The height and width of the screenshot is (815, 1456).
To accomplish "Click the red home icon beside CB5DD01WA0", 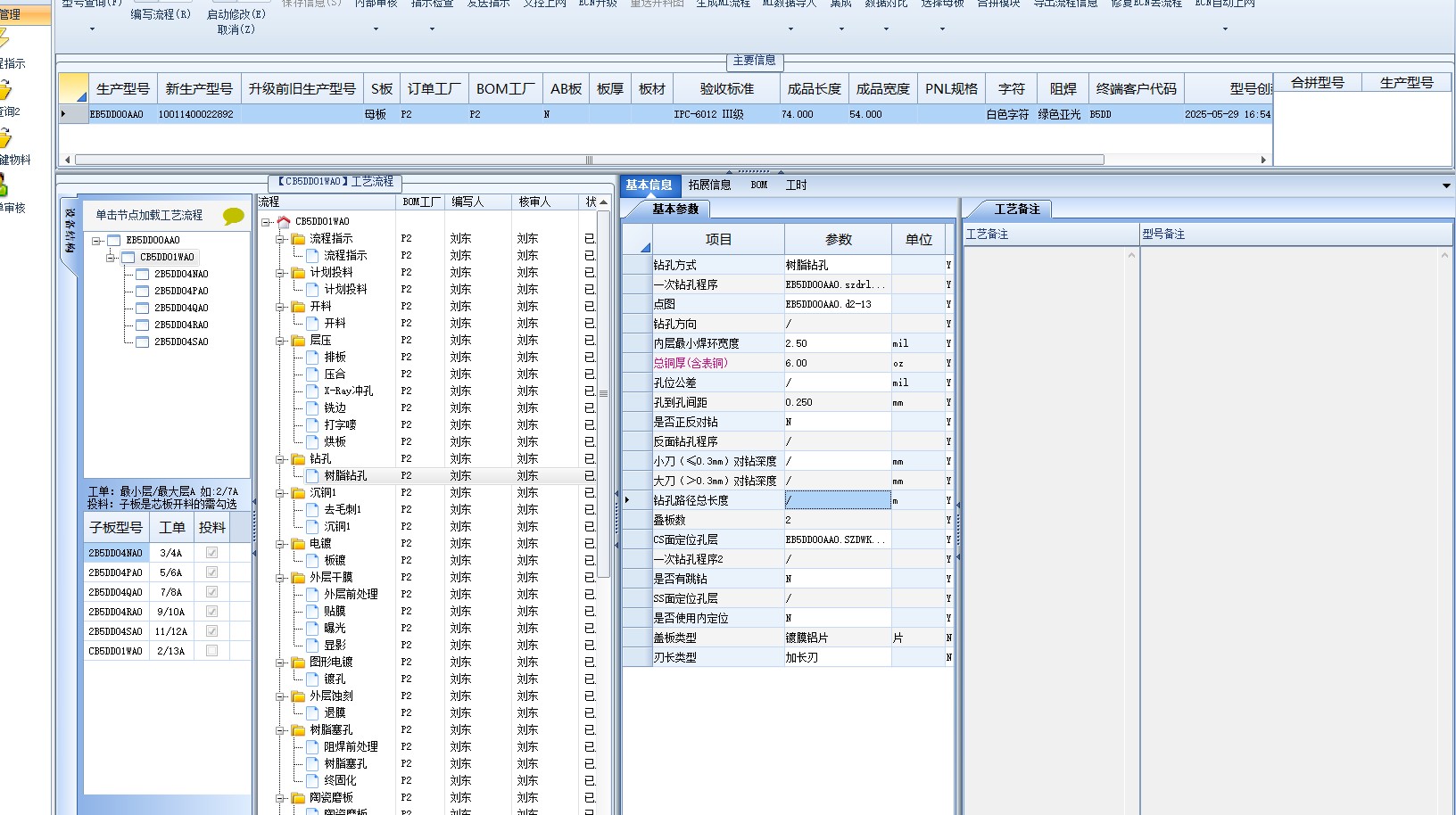I will pos(284,221).
